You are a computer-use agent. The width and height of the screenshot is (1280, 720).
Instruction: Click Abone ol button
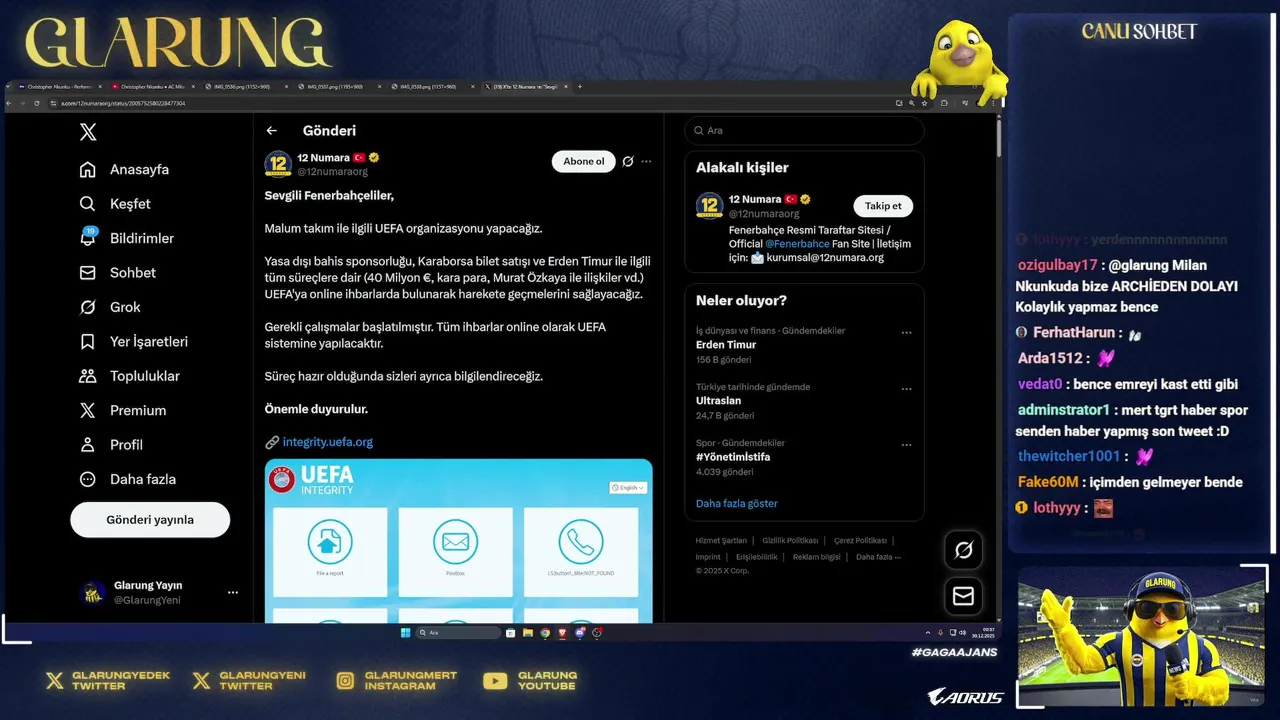pyautogui.click(x=583, y=161)
